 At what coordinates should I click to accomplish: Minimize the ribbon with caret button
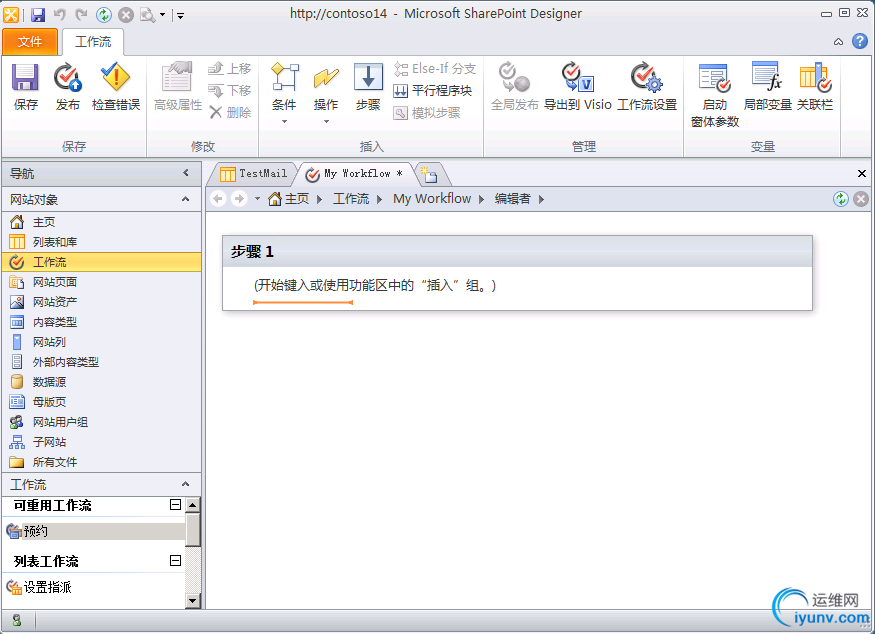pyautogui.click(x=838, y=42)
